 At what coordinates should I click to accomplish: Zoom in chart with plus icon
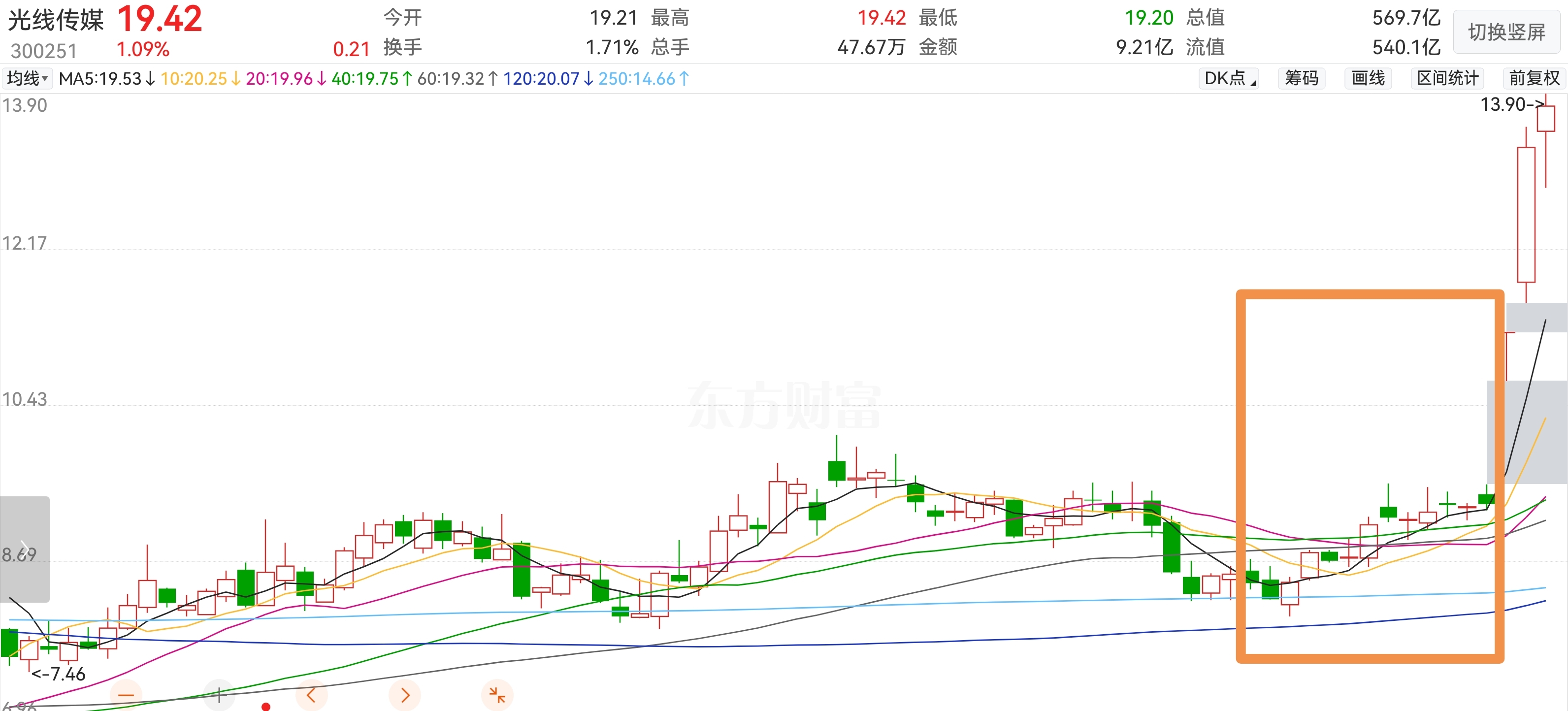click(219, 695)
